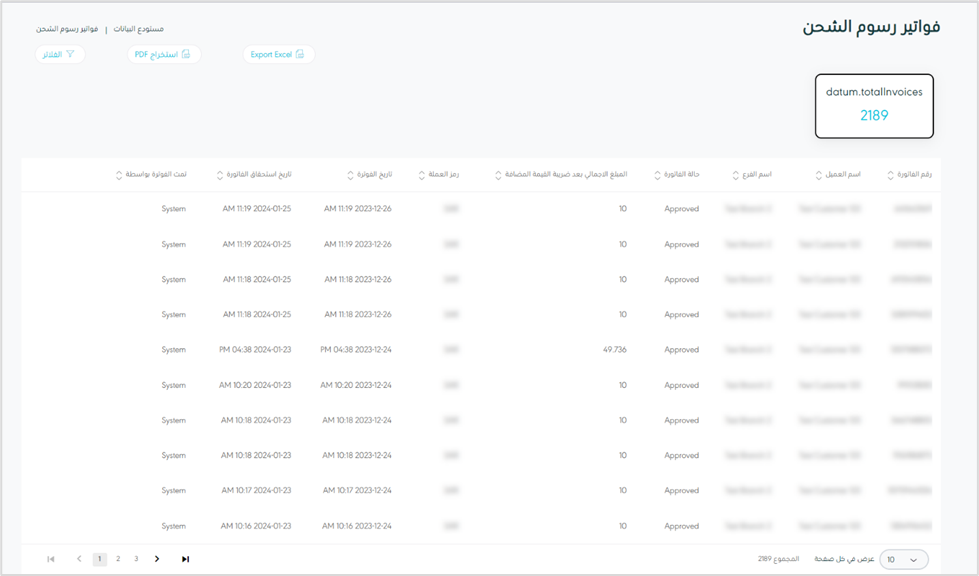Image resolution: width=979 pixels, height=576 pixels.
Task: Sort by total amount after VAT column arrows
Action: [498, 175]
